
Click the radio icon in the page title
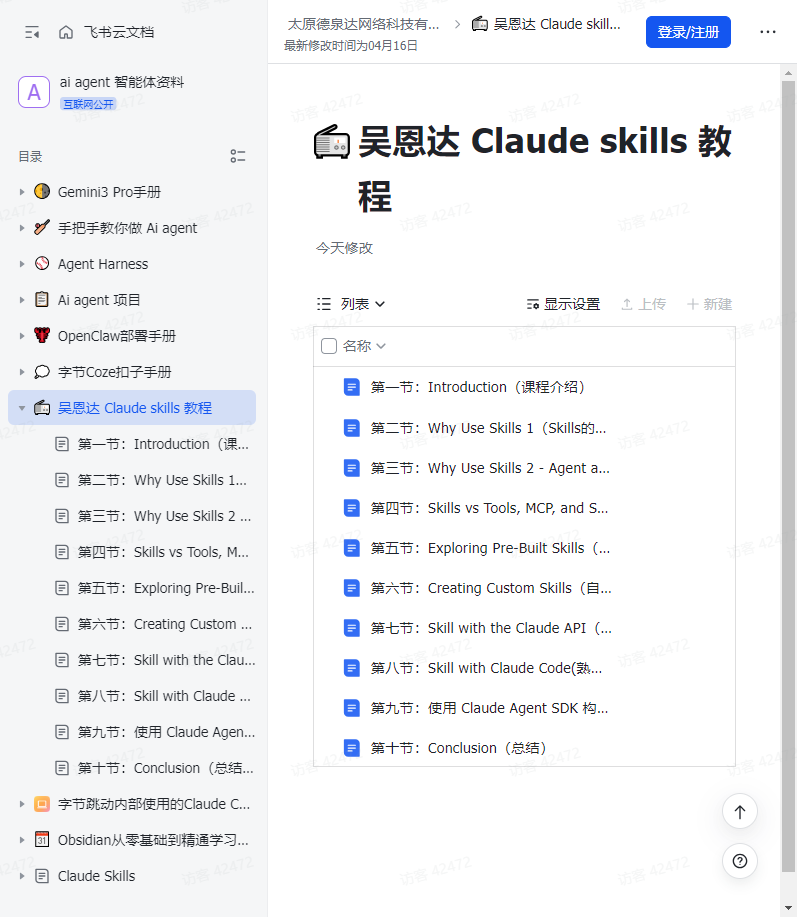pyautogui.click(x=332, y=142)
